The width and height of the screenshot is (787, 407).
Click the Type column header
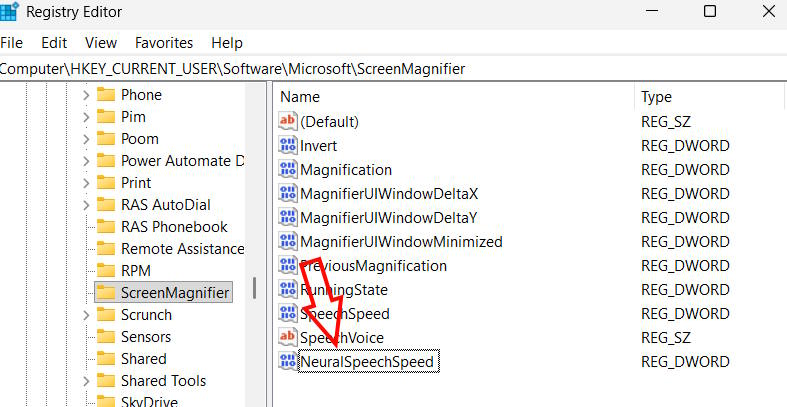click(x=656, y=97)
